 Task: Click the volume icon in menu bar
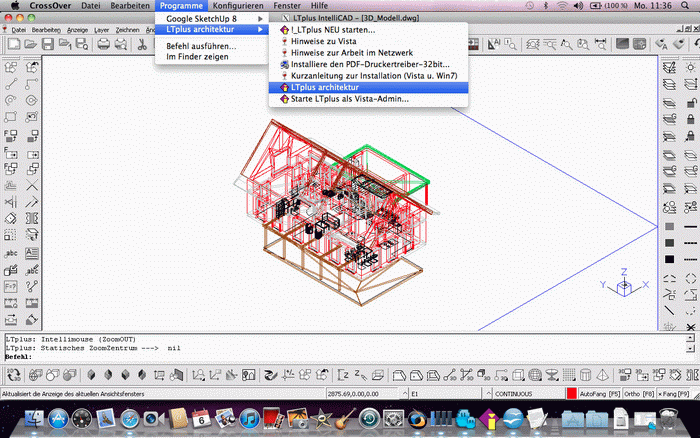pos(579,5)
